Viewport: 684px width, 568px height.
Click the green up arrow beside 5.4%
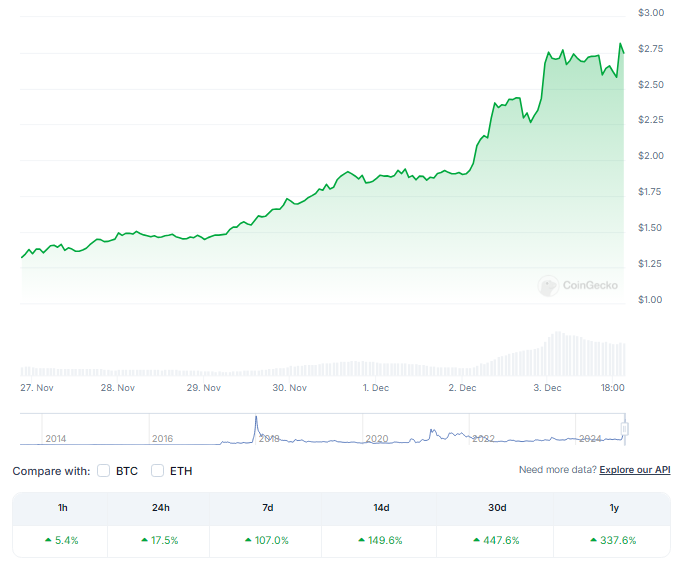click(47, 541)
